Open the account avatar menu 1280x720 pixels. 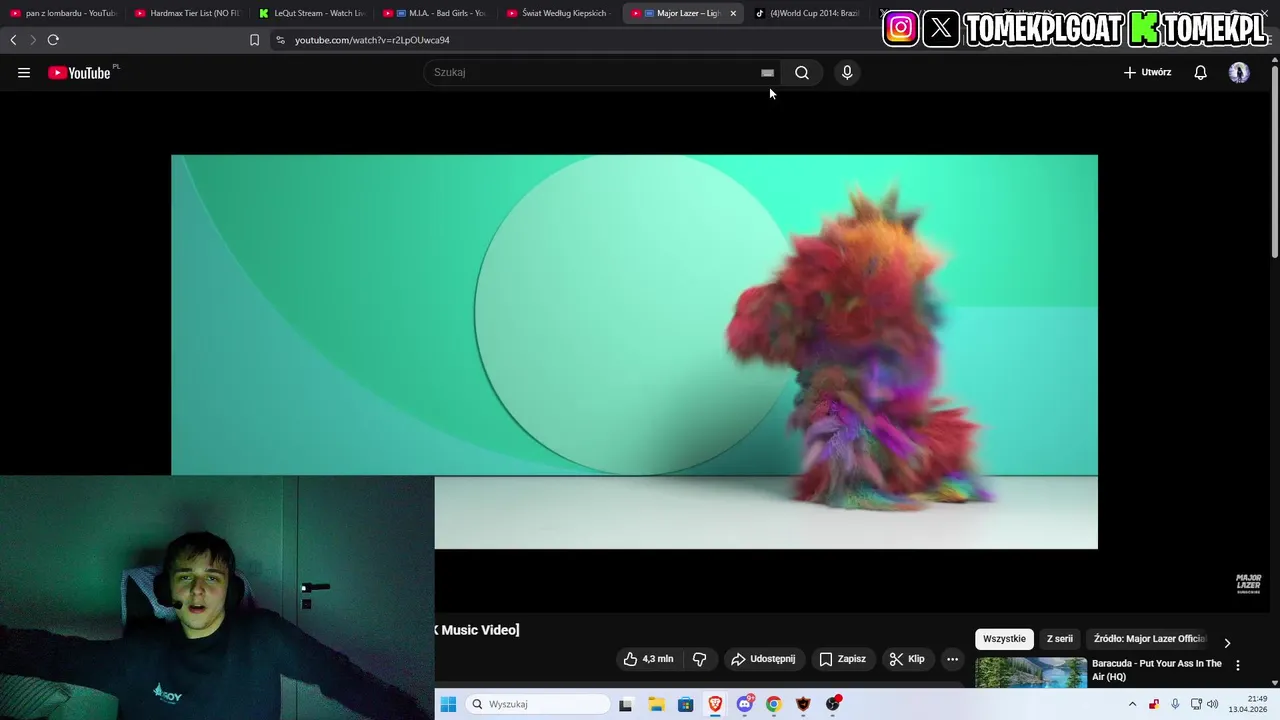tap(1239, 72)
